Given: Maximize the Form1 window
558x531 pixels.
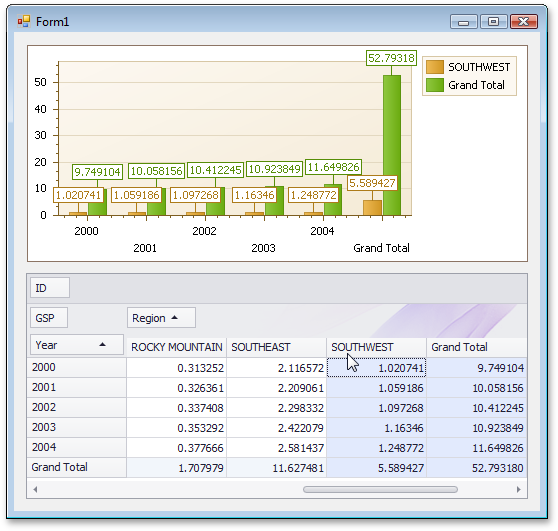Looking at the screenshot, I should [494, 21].
